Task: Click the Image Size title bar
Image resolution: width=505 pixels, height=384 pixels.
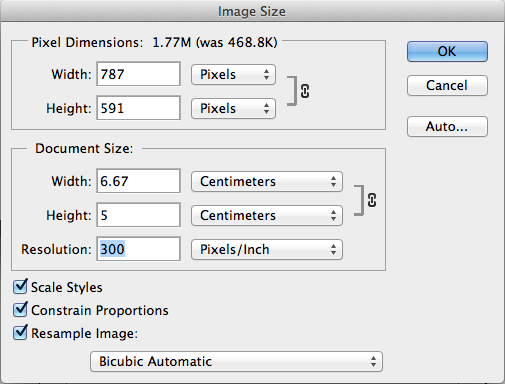Action: (252, 11)
